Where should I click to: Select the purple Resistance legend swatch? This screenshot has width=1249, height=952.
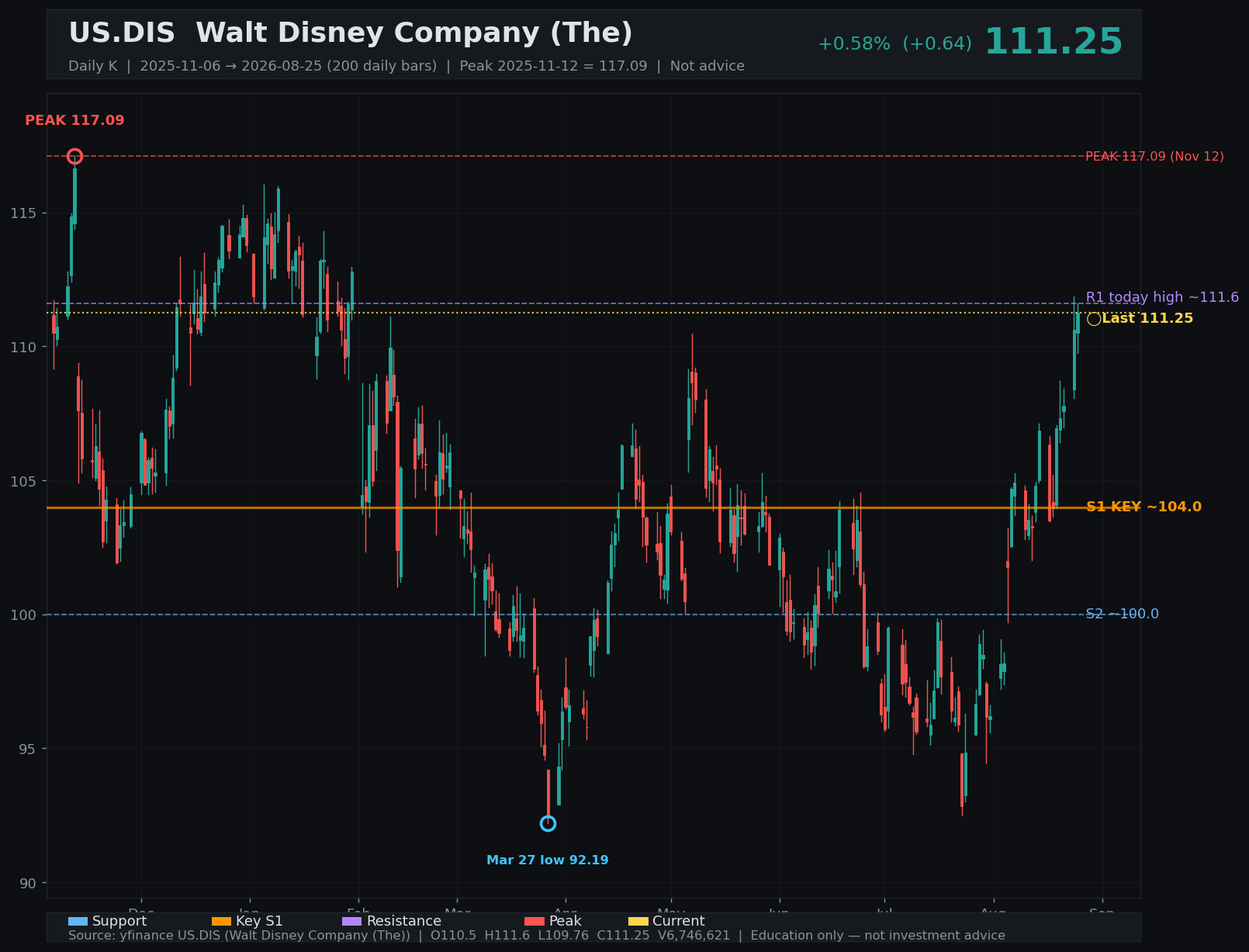pos(352,922)
